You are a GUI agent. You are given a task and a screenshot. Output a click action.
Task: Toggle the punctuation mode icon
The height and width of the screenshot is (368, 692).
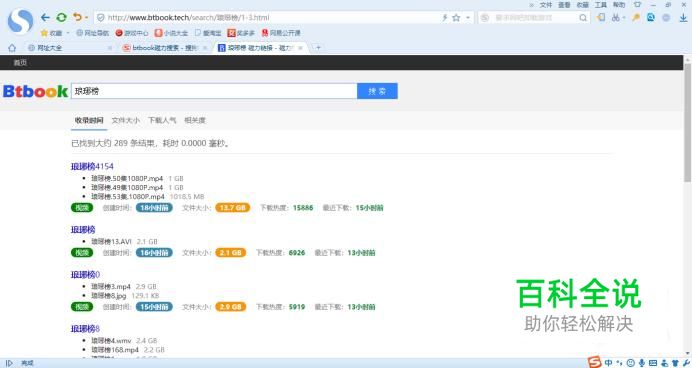point(620,363)
